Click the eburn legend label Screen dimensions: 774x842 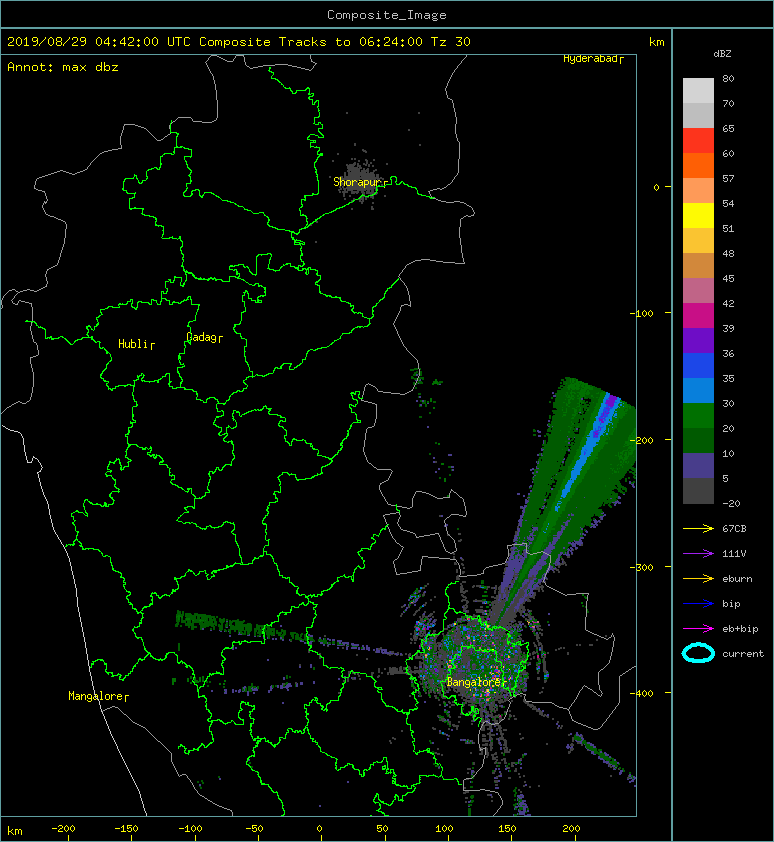[737, 578]
